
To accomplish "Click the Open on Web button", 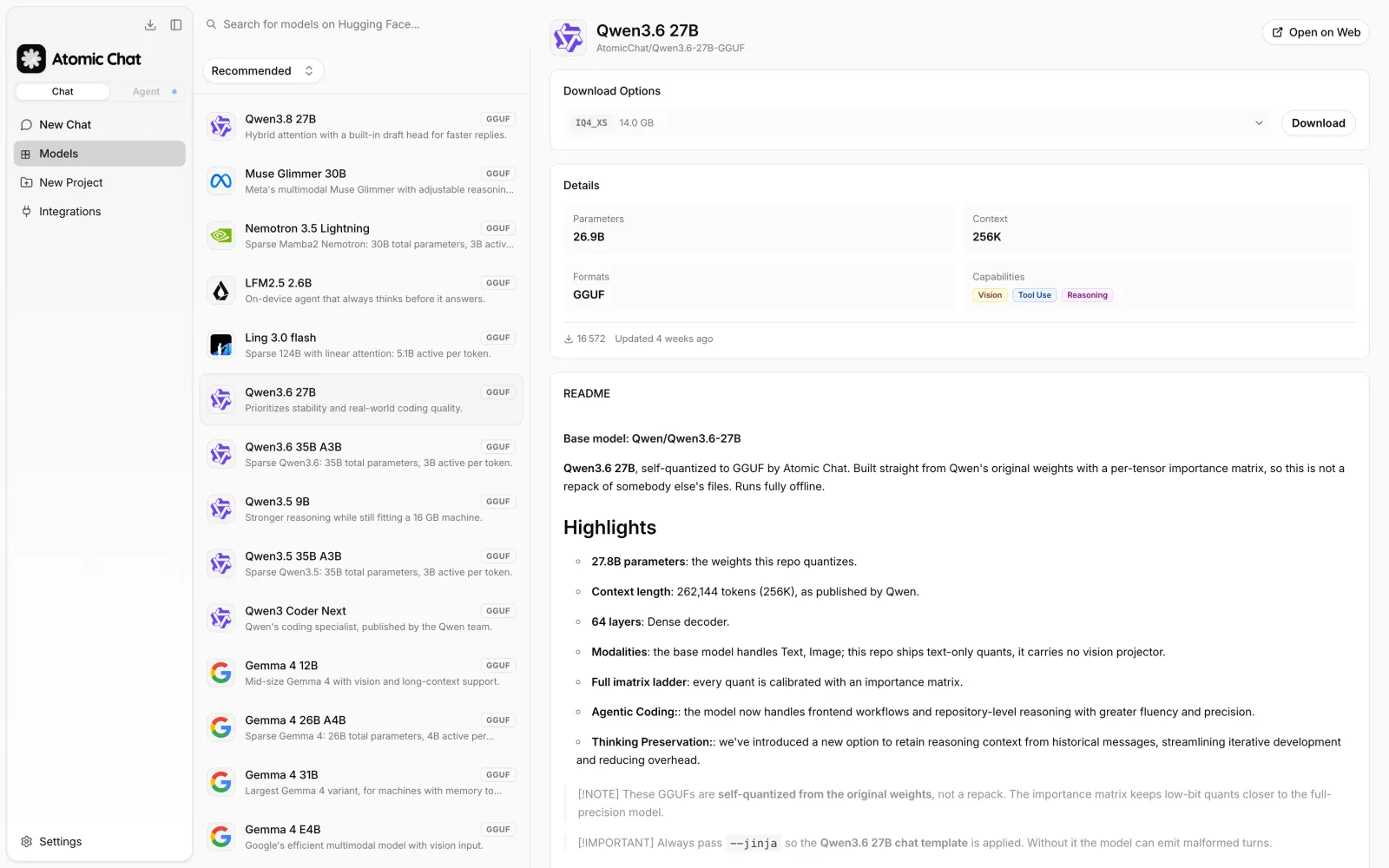I will [1315, 32].
